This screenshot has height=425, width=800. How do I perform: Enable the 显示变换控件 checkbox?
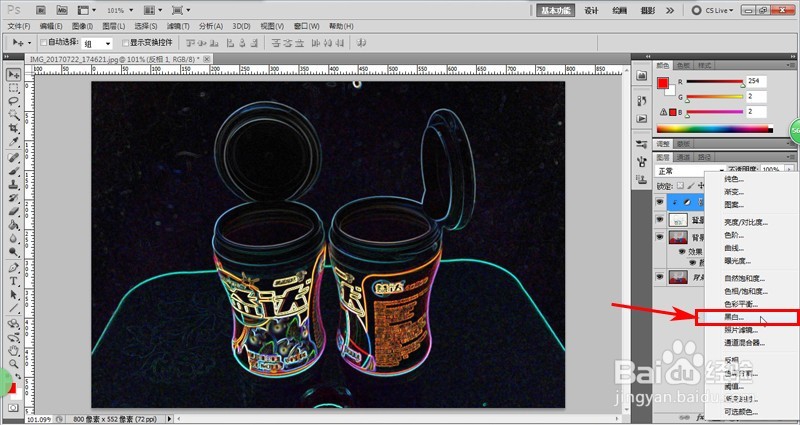click(126, 42)
